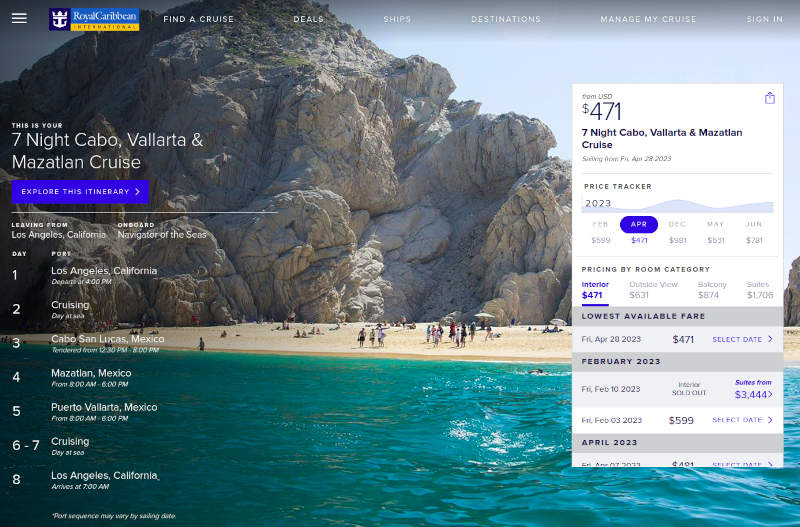Click Lowest Available Fare header
The image size is (800, 527).
pyautogui.click(x=678, y=316)
